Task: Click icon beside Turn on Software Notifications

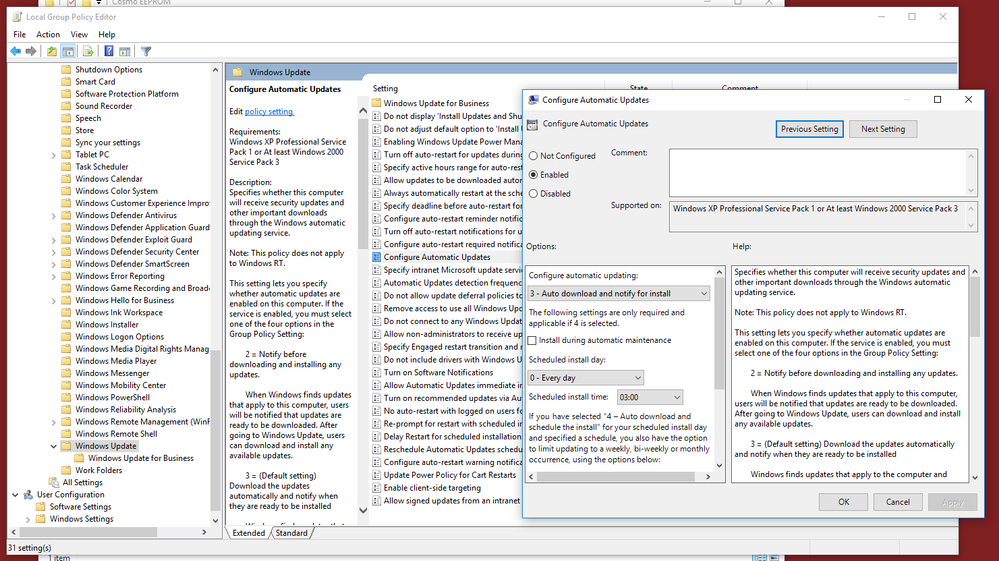Action: pyautogui.click(x=377, y=373)
